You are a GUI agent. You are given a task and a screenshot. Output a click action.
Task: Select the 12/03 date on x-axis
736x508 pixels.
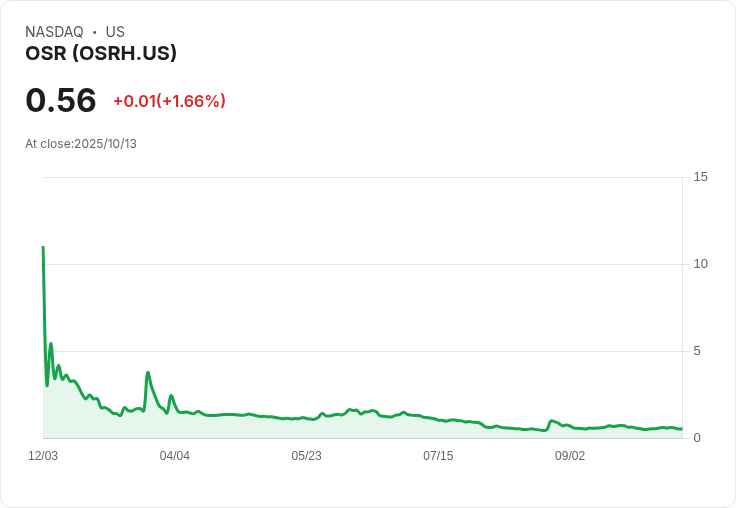(x=43, y=456)
